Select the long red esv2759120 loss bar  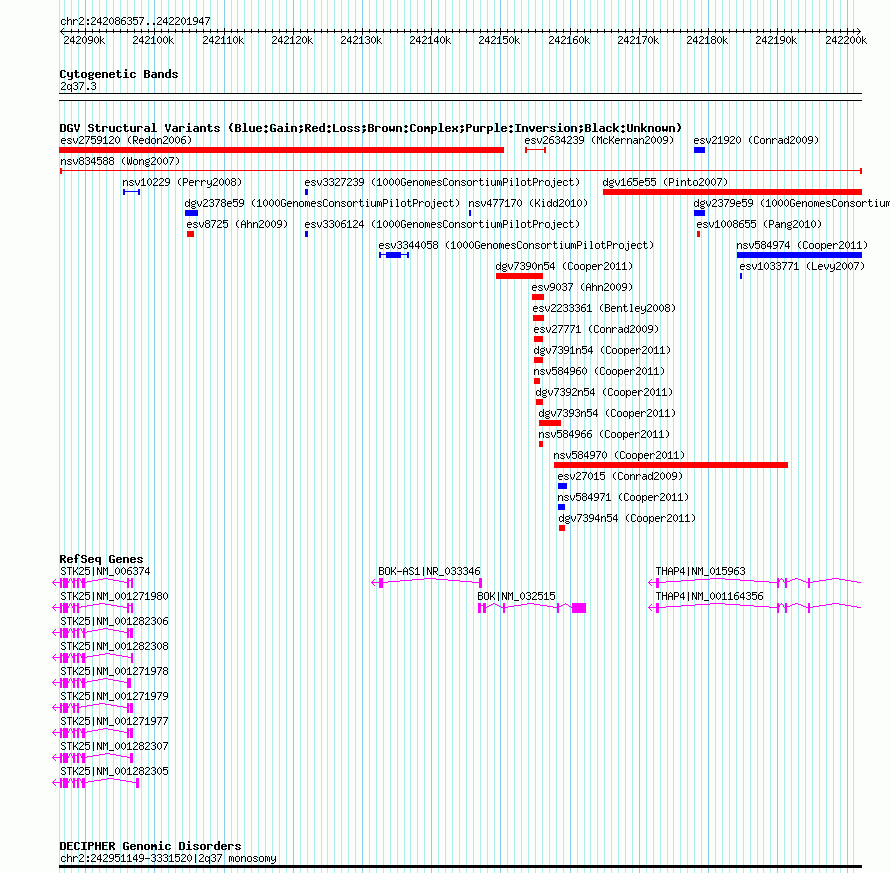click(x=282, y=150)
